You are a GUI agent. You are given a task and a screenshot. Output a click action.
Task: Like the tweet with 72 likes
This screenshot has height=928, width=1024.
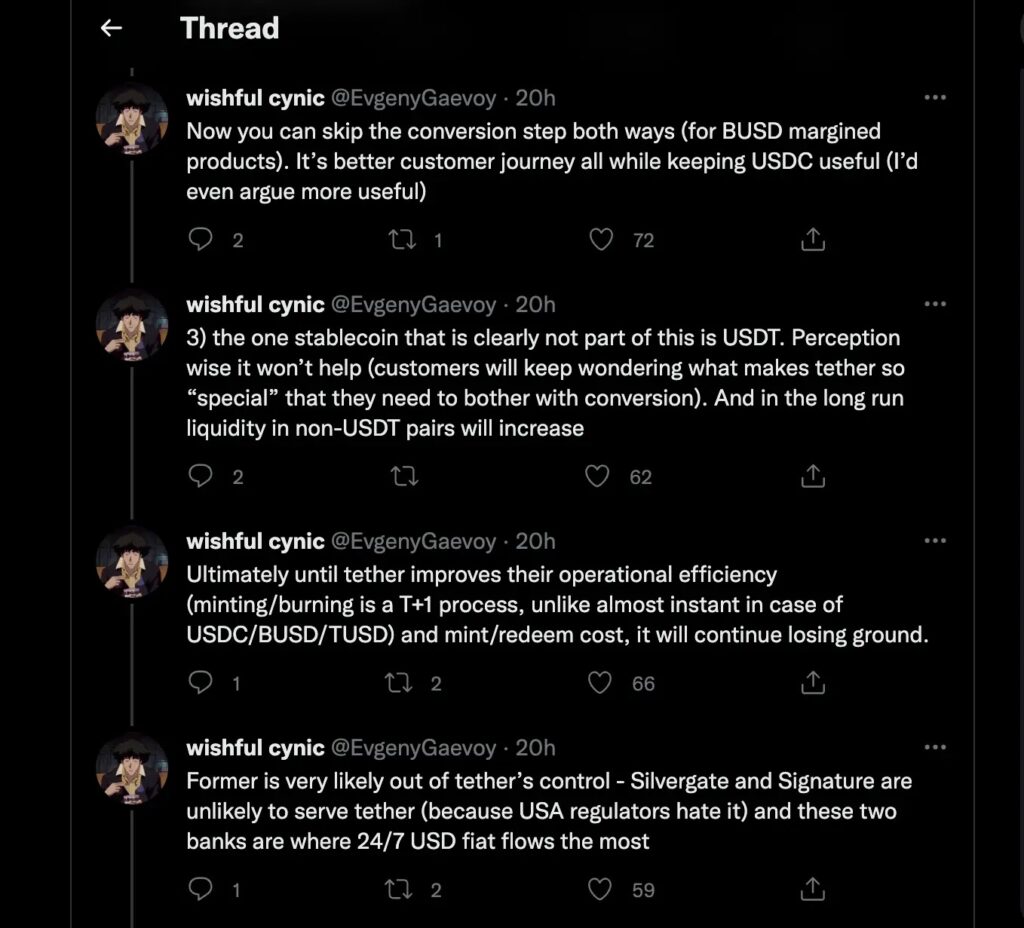tap(600, 240)
